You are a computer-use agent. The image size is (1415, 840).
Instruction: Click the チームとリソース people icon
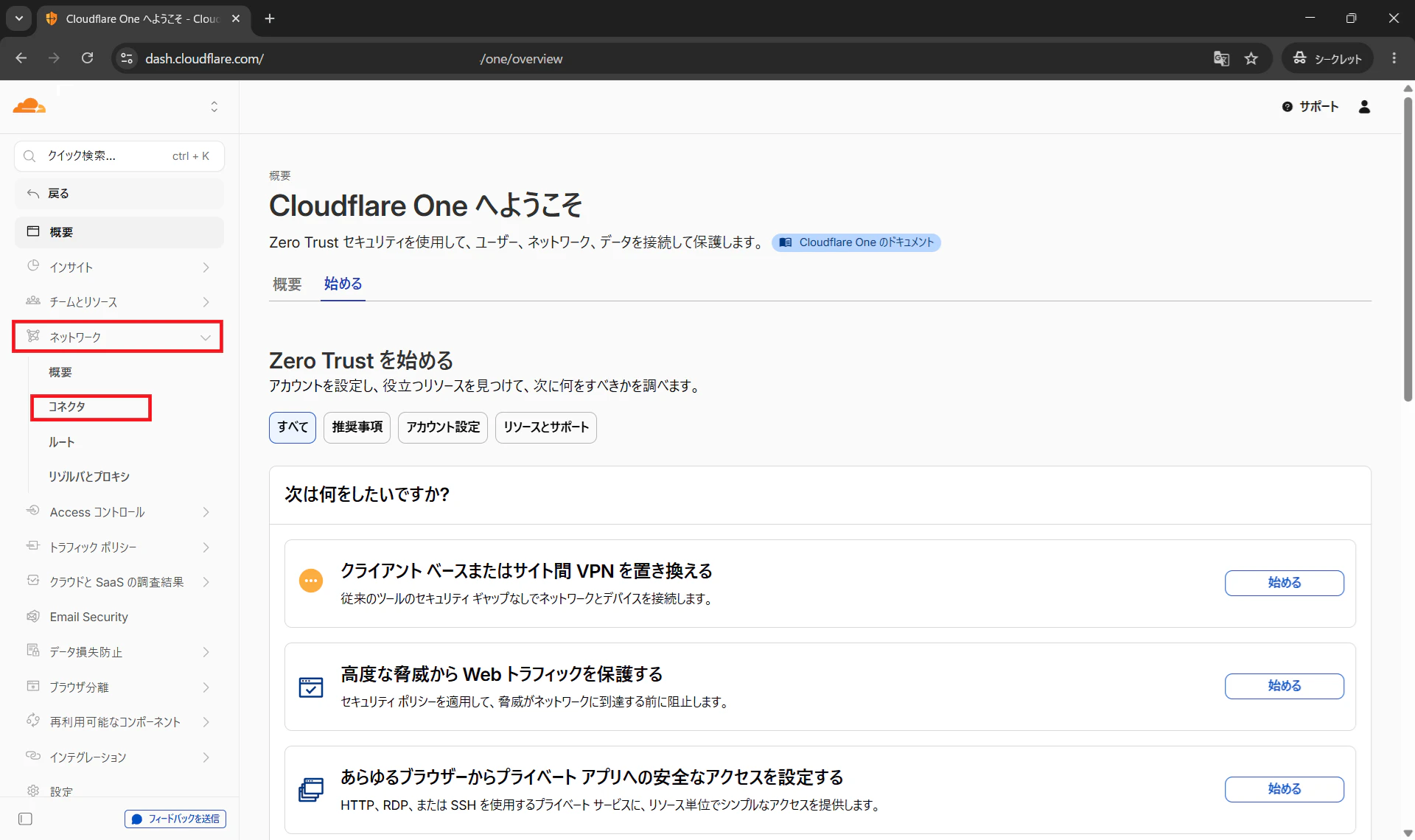[33, 301]
